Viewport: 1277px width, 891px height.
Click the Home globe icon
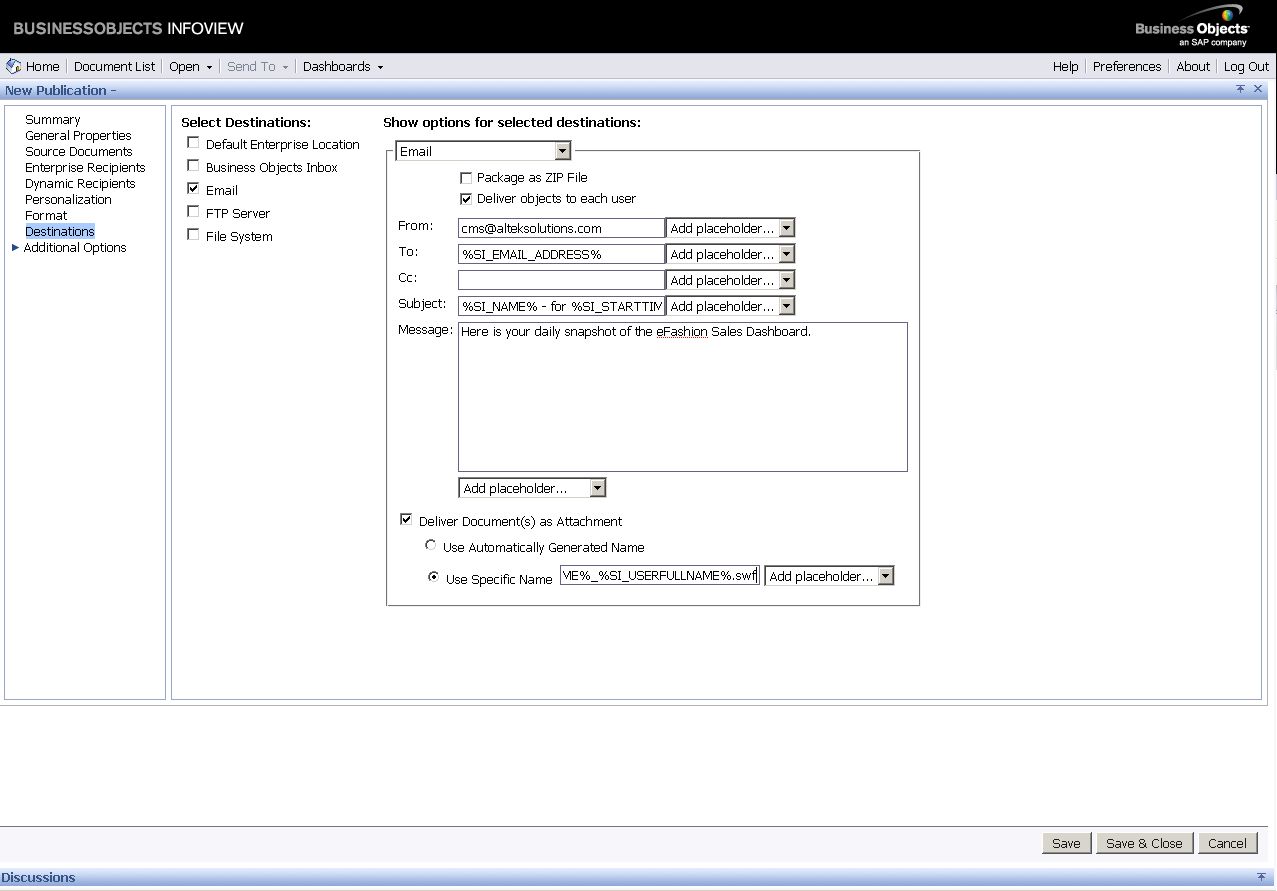13,66
